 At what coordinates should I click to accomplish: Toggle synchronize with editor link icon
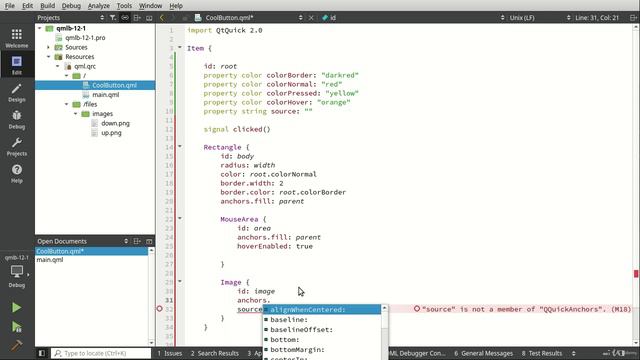tap(125, 18)
